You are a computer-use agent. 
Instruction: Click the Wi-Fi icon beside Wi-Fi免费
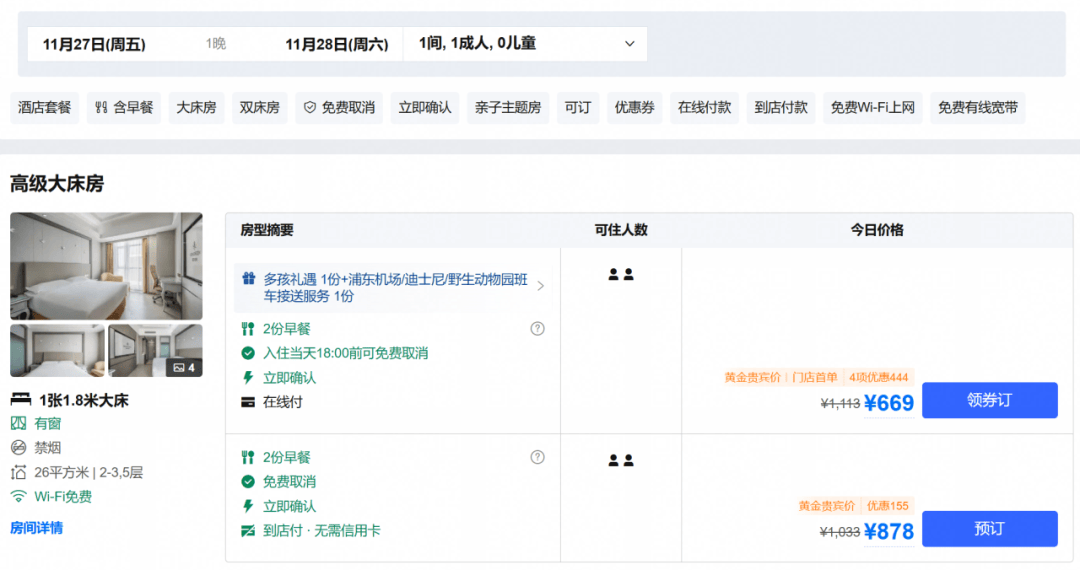pyautogui.click(x=19, y=496)
